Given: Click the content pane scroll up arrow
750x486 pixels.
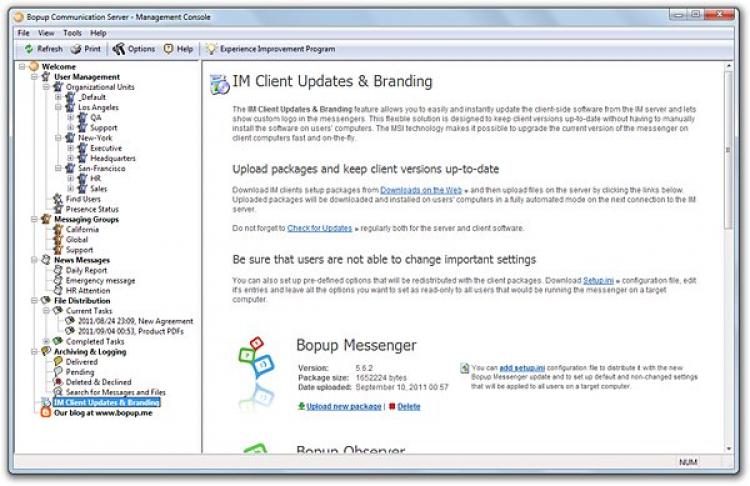Looking at the screenshot, I should tap(729, 65).
